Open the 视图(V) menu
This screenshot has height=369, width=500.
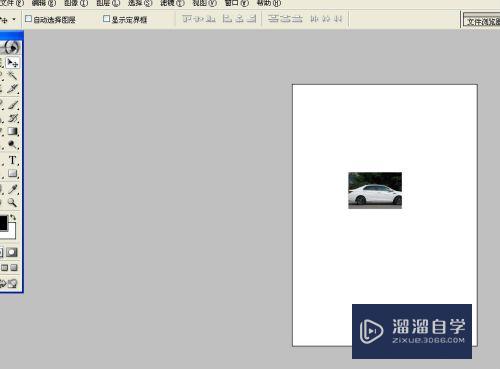coord(204,3)
